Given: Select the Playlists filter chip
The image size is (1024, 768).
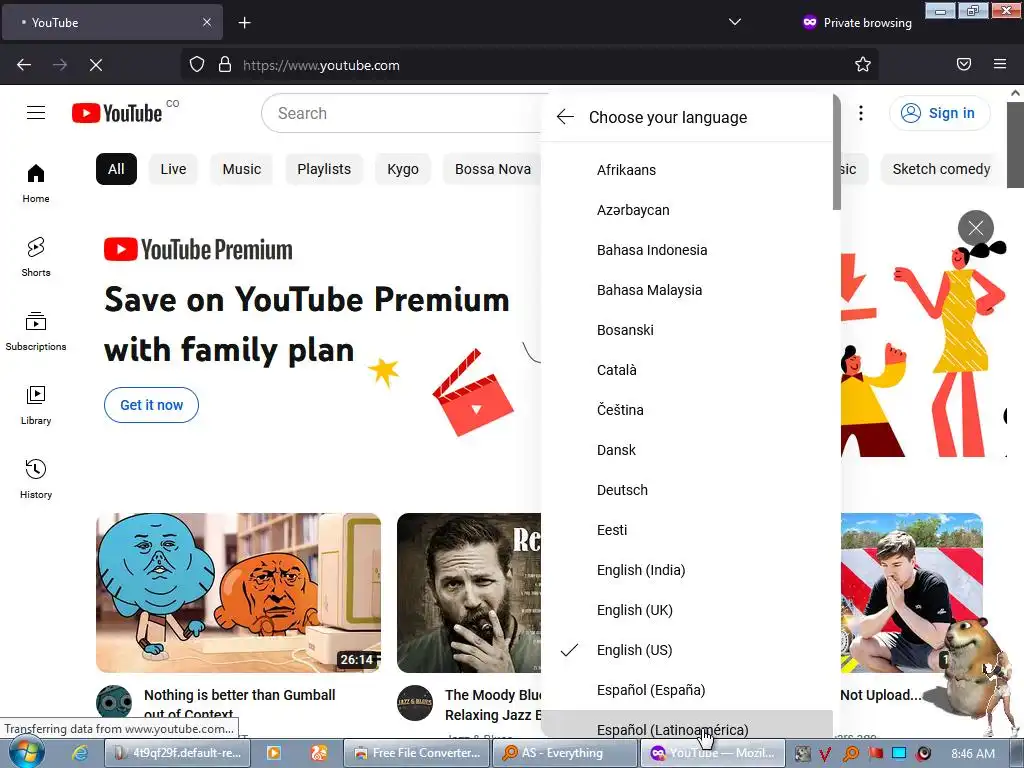Looking at the screenshot, I should [x=324, y=169].
